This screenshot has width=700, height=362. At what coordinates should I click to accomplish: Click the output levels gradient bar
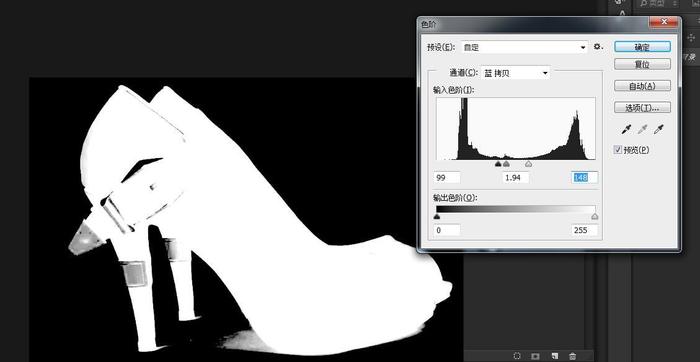point(516,209)
